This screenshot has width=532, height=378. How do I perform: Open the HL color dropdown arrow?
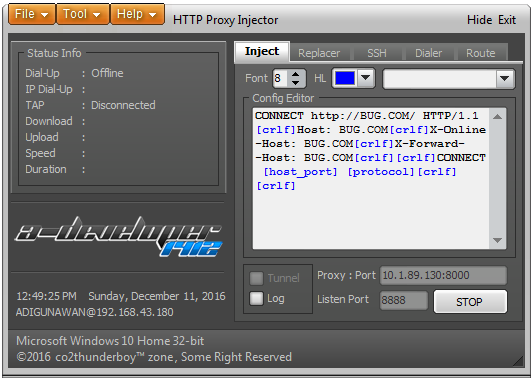click(x=365, y=78)
